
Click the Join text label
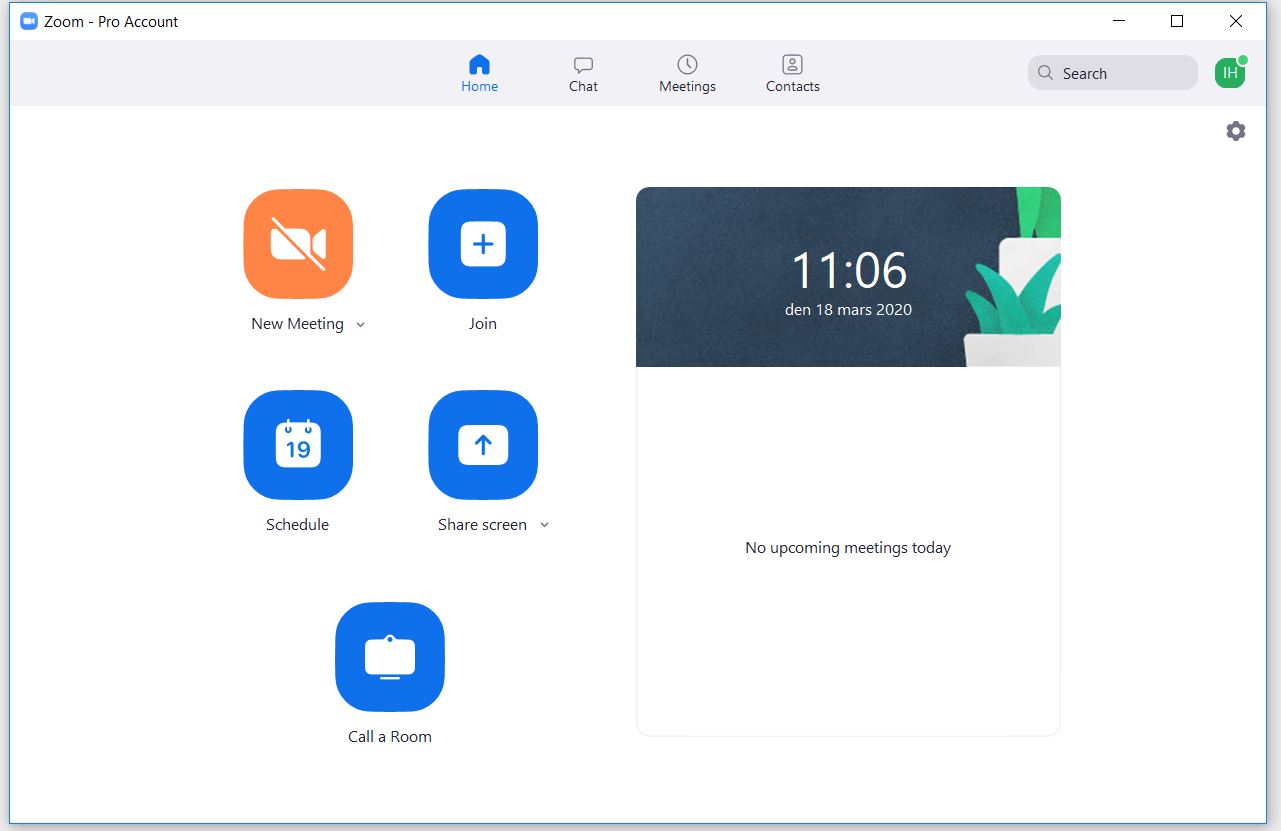483,324
